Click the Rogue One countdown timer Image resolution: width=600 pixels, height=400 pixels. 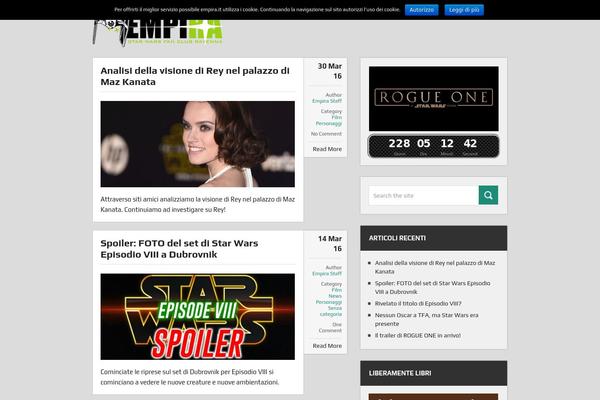coord(434,146)
